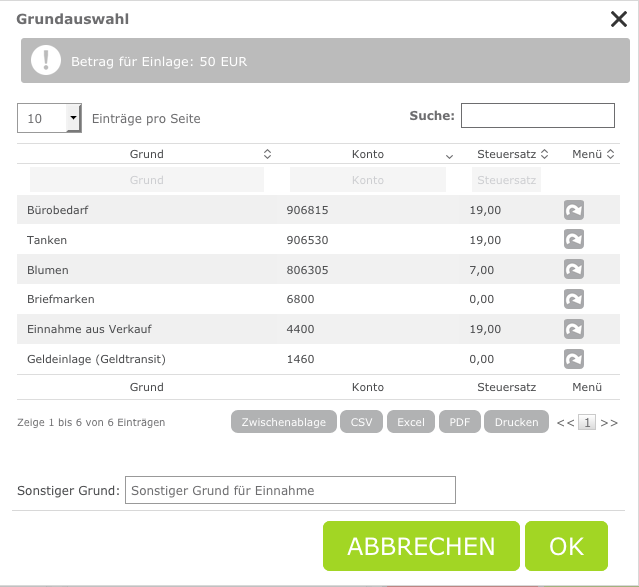Image resolution: width=639 pixels, height=587 pixels.
Task: Click the select icon in Blumen row
Action: (x=574, y=270)
